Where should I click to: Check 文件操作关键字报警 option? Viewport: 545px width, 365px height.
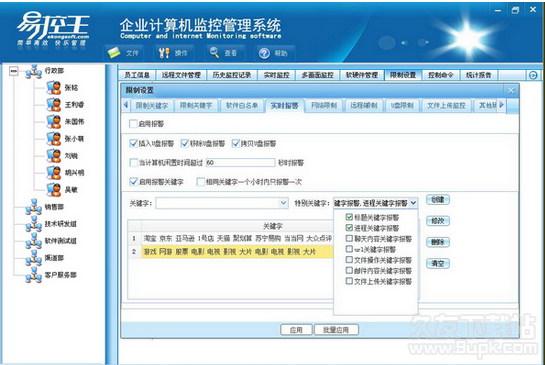pos(349,260)
